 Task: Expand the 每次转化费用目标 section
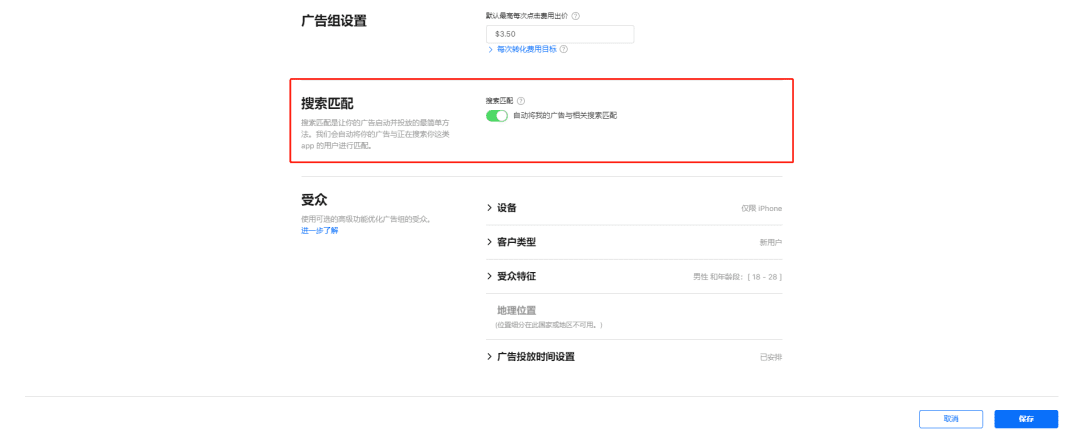pyautogui.click(x=524, y=49)
